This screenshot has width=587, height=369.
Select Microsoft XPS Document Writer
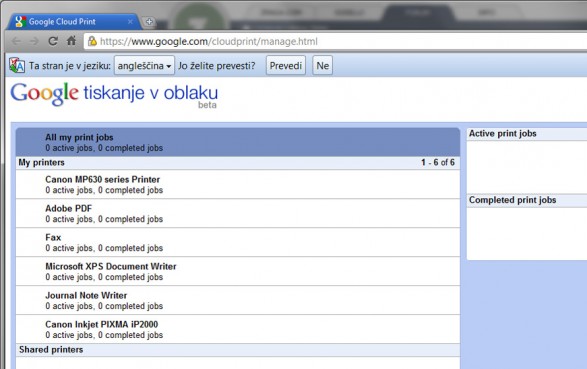(x=238, y=271)
